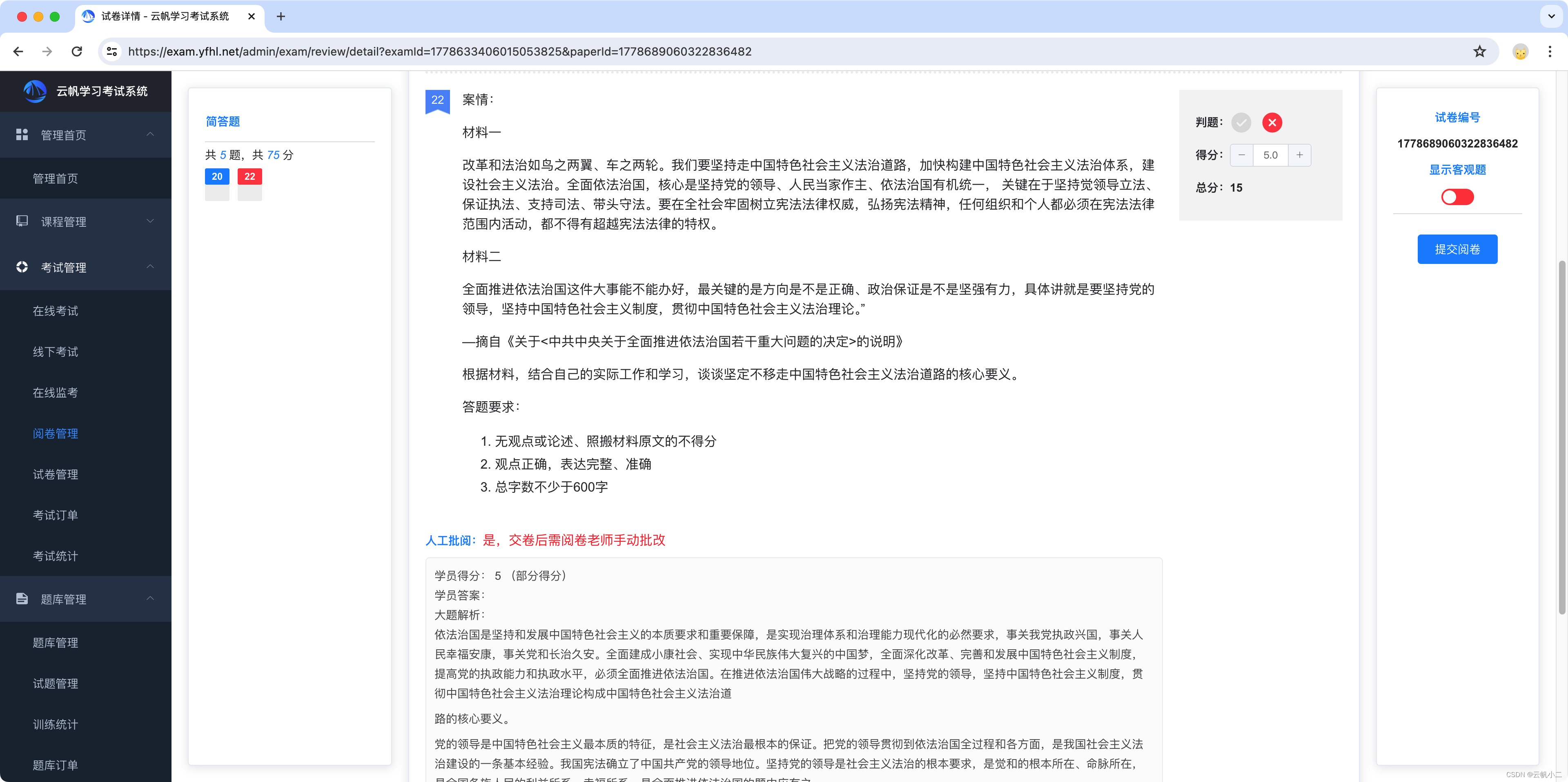This screenshot has height=782, width=1568.
Task: Collapse the 考试管理 menu group
Action: click(x=150, y=267)
